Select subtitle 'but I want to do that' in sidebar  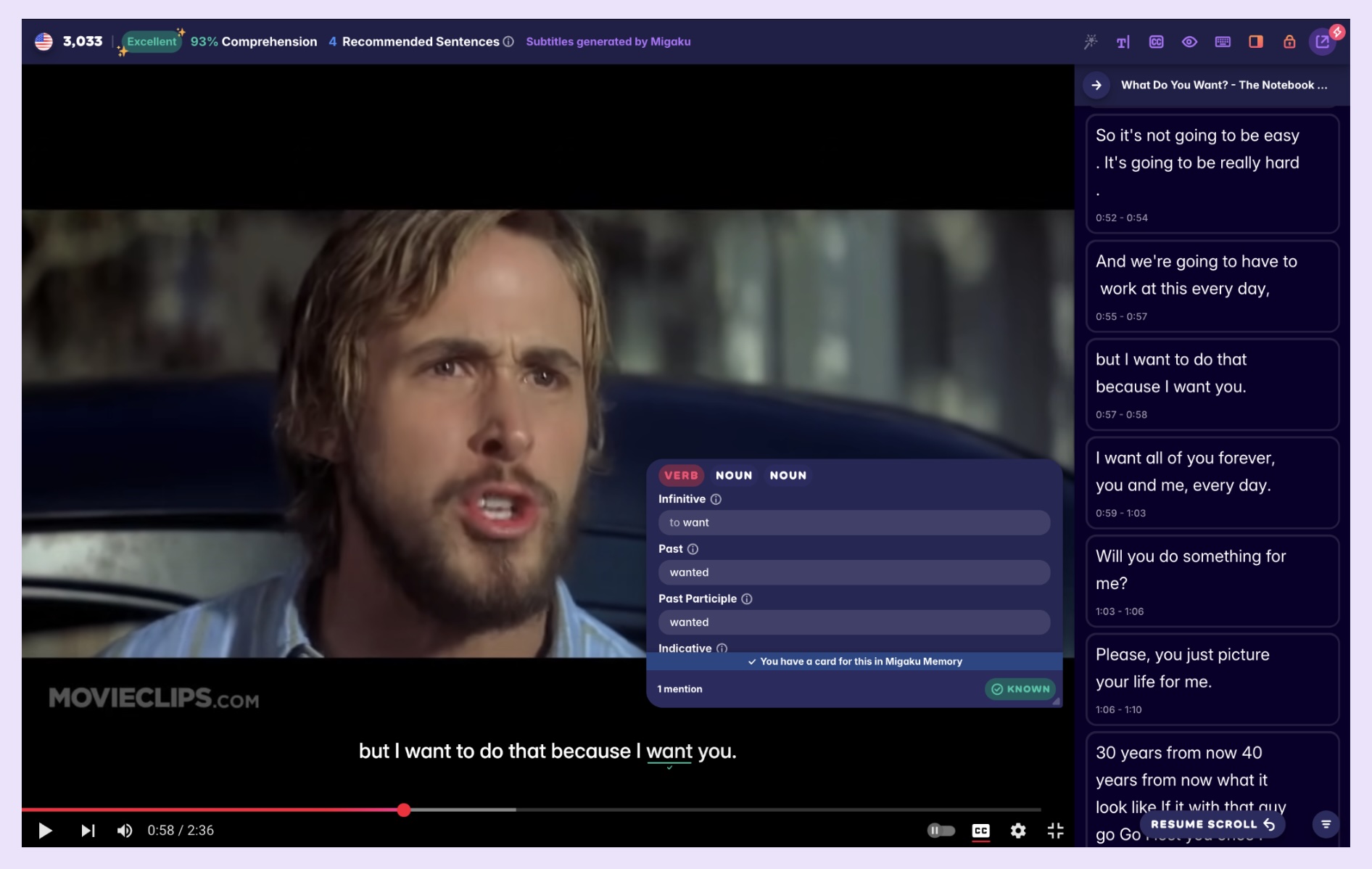1212,385
